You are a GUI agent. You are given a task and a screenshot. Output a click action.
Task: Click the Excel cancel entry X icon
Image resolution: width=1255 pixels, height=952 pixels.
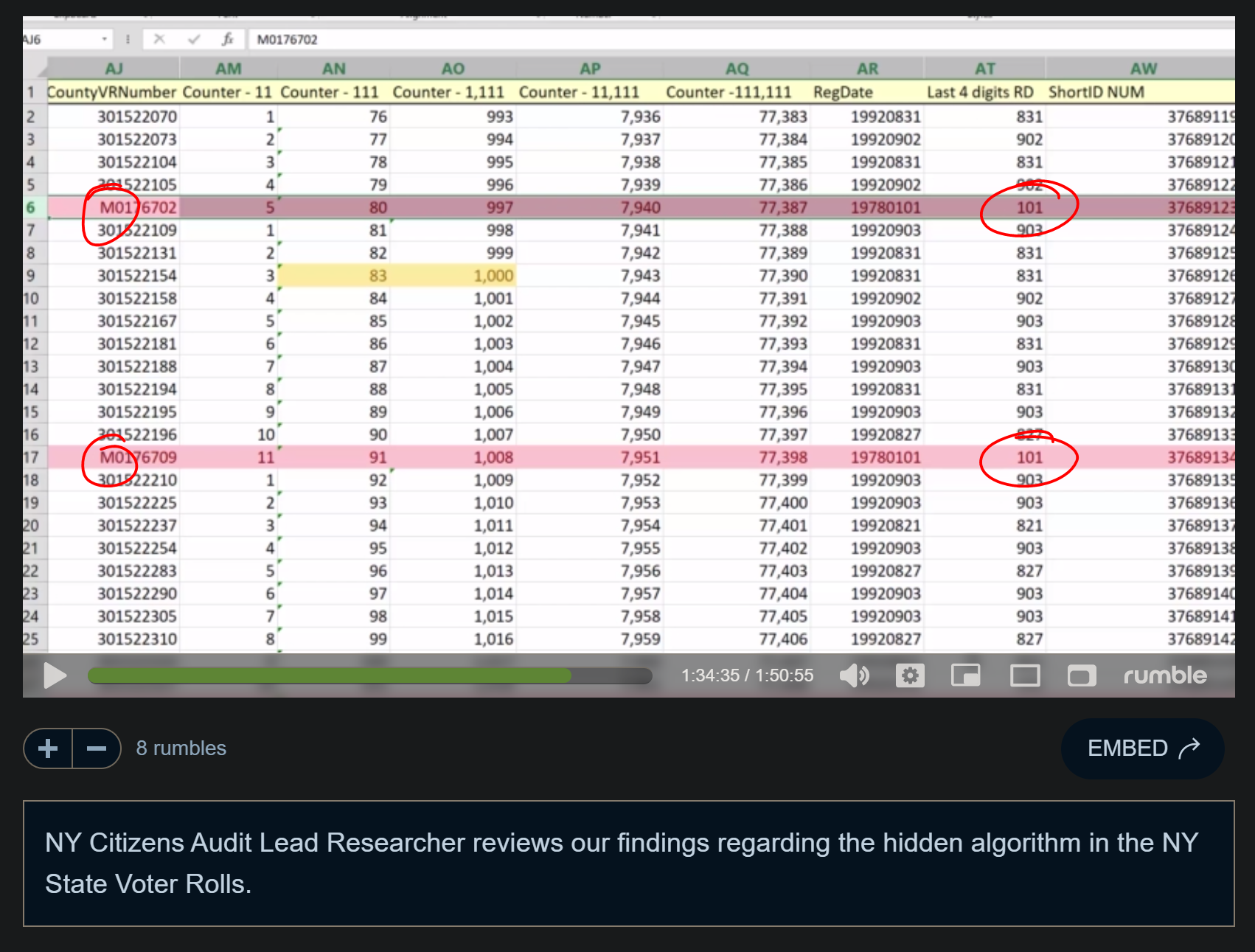(x=159, y=39)
